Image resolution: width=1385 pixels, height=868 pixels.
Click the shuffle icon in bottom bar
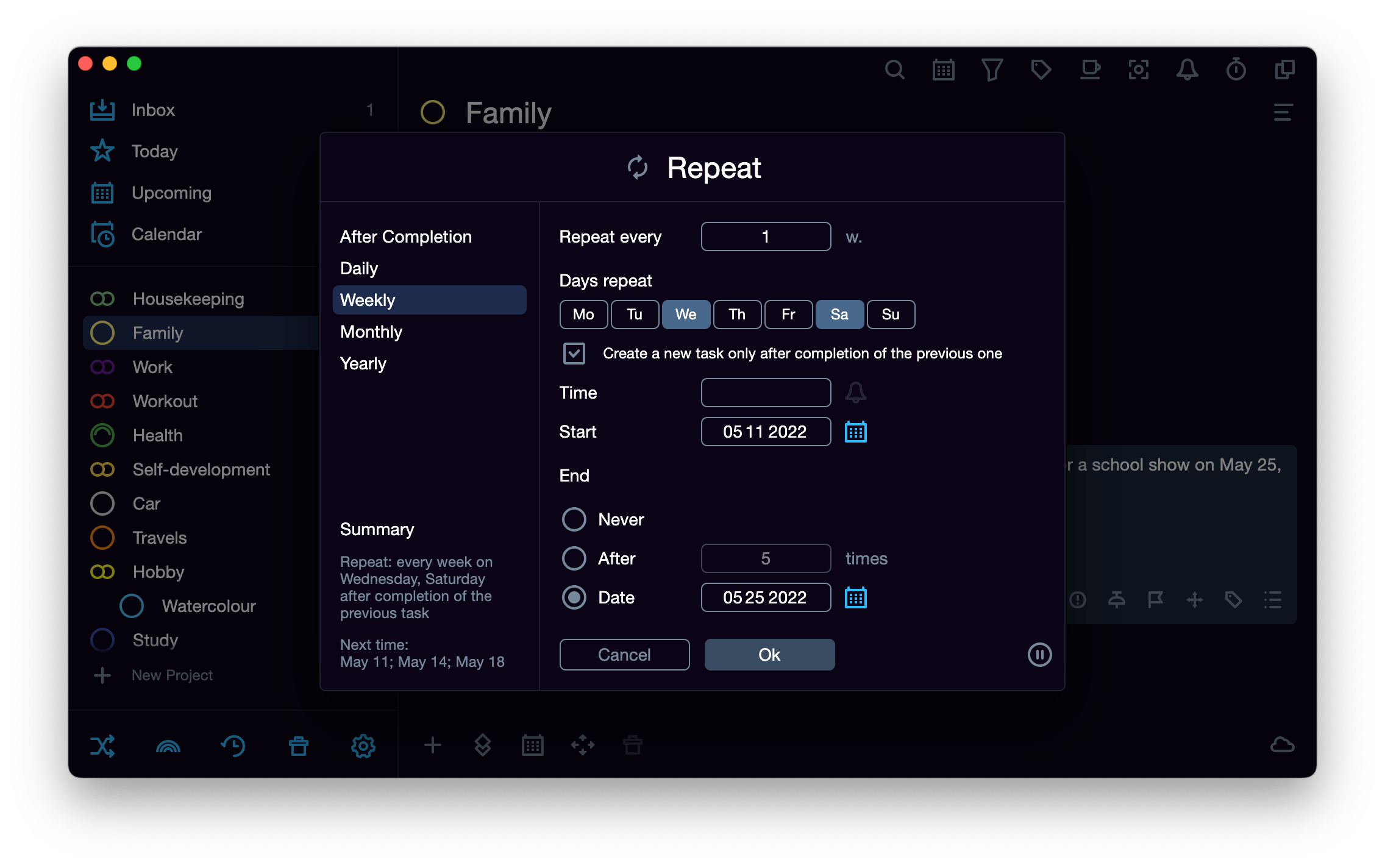tap(102, 745)
